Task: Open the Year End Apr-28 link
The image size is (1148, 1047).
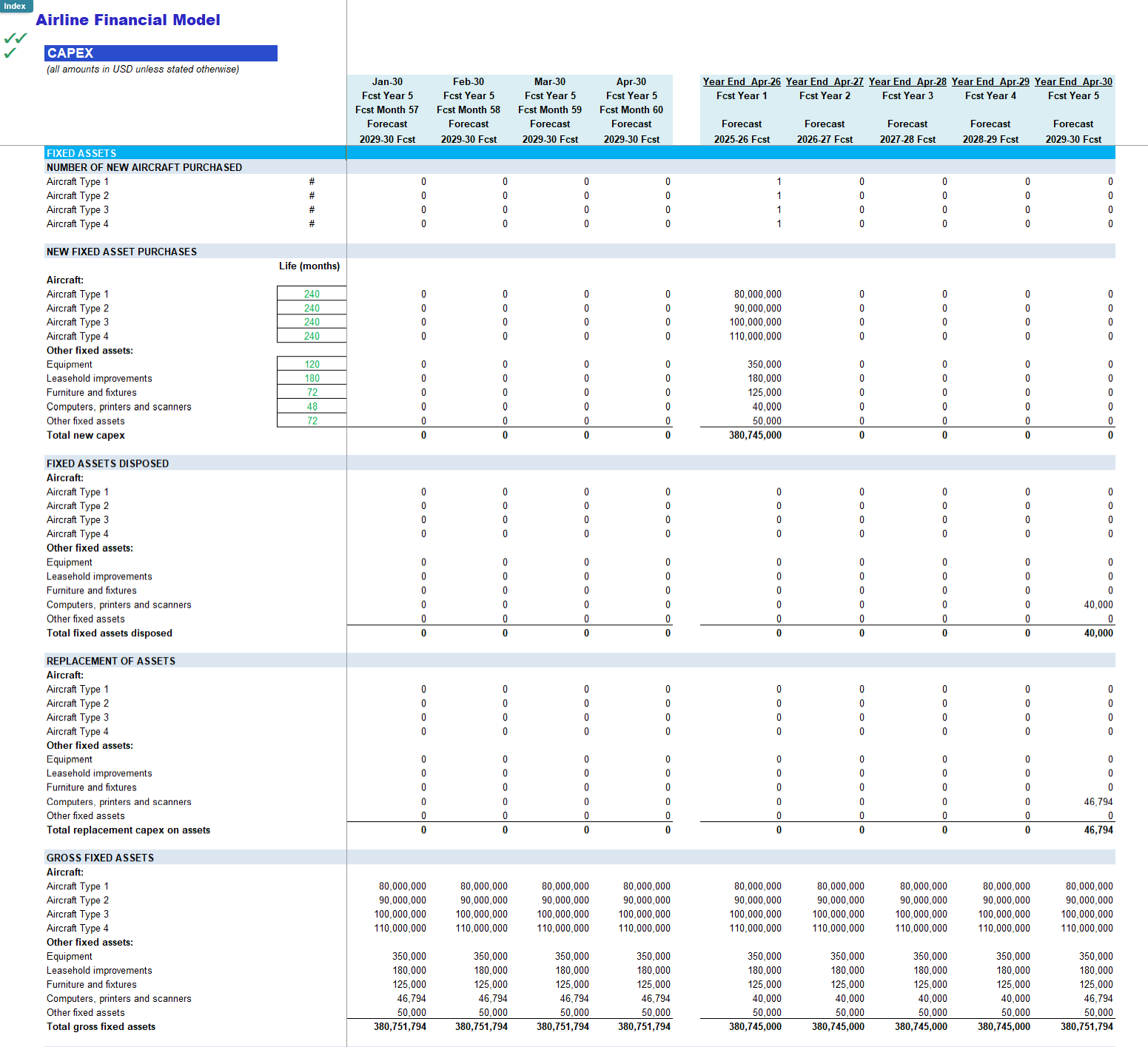Action: click(x=907, y=81)
